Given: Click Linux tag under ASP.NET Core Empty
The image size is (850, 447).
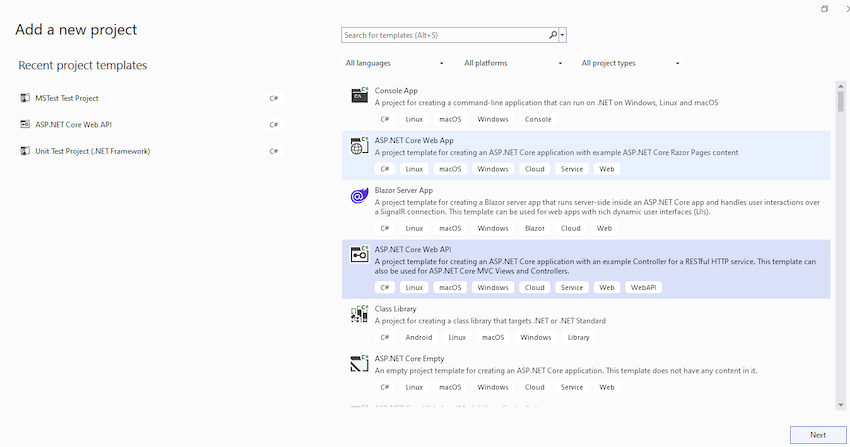Looking at the screenshot, I should pyautogui.click(x=414, y=387).
